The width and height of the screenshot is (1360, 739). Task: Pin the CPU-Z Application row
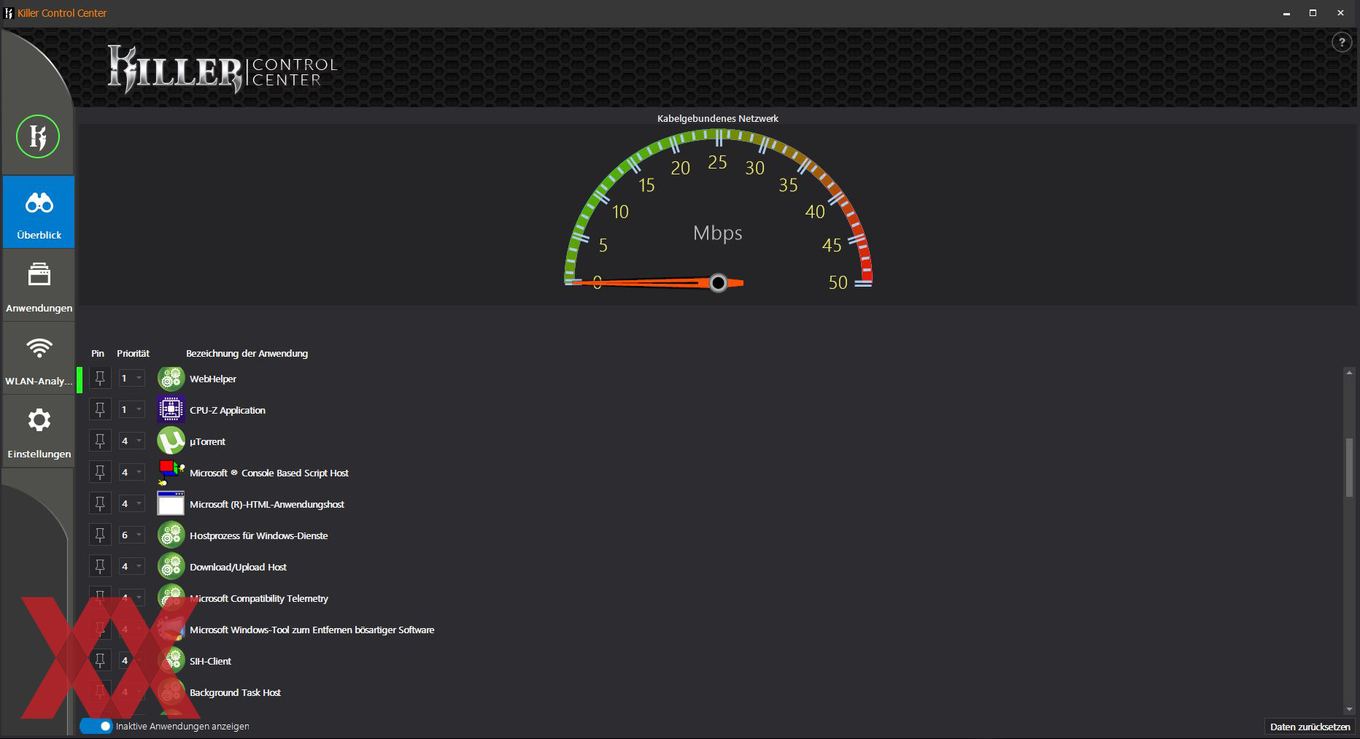100,409
